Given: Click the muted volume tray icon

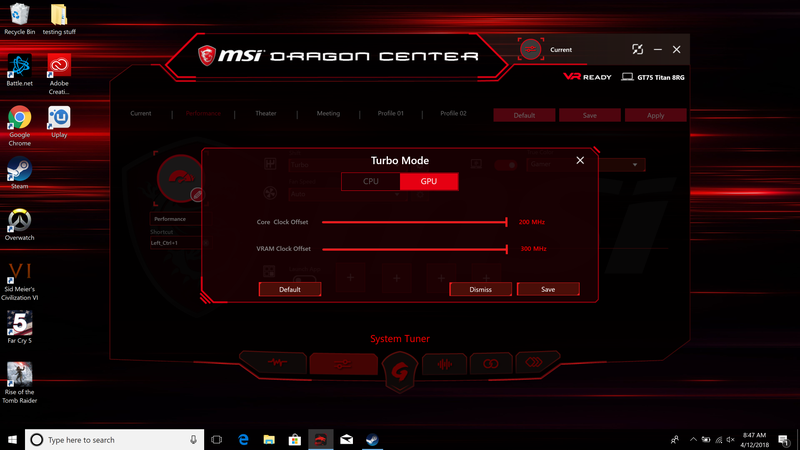Looking at the screenshot, I should 730,440.
